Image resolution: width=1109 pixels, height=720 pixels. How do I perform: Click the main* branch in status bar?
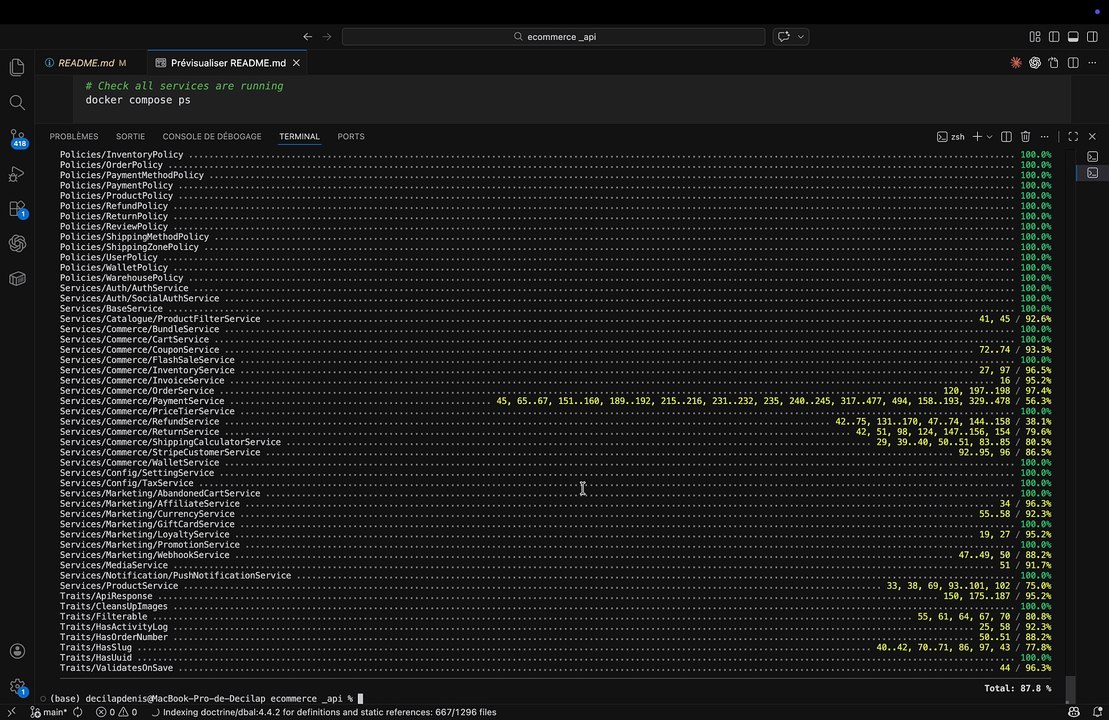click(49, 712)
